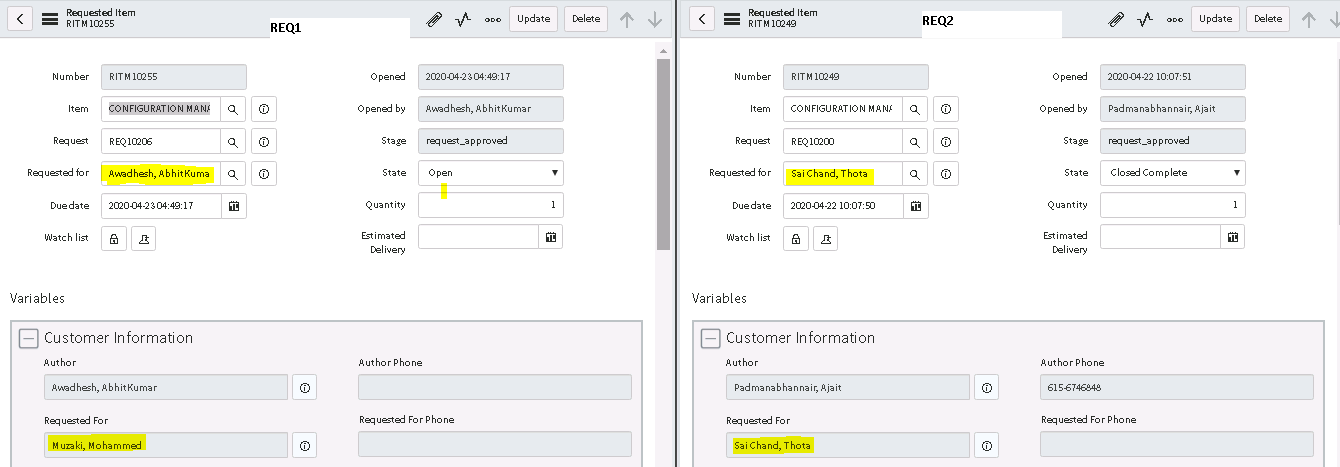Viewport: 1340px width, 467px height.
Task: Open attachments on RITM10249 form
Action: [1116, 19]
